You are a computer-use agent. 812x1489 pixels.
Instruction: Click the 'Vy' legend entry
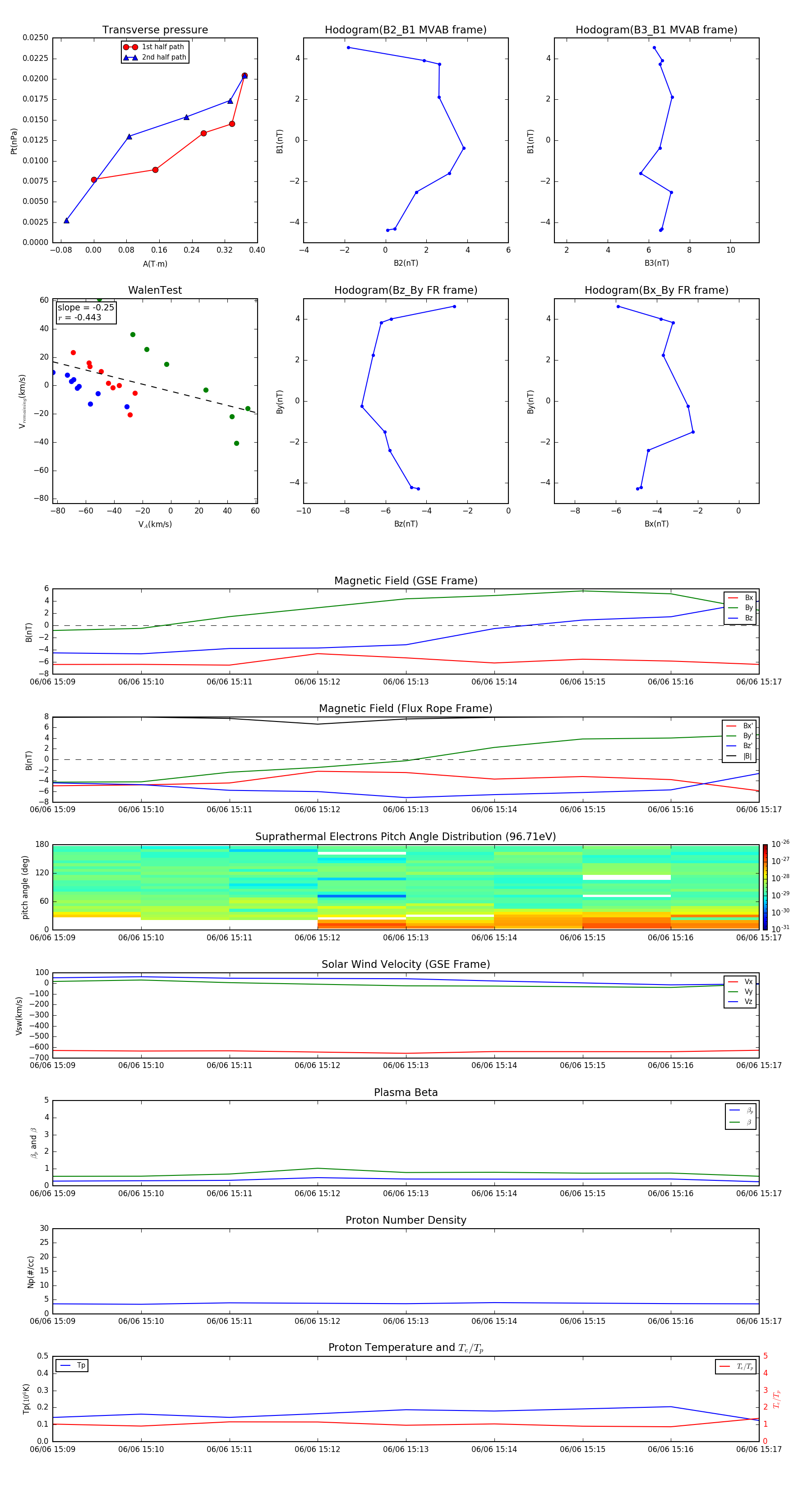pos(740,992)
